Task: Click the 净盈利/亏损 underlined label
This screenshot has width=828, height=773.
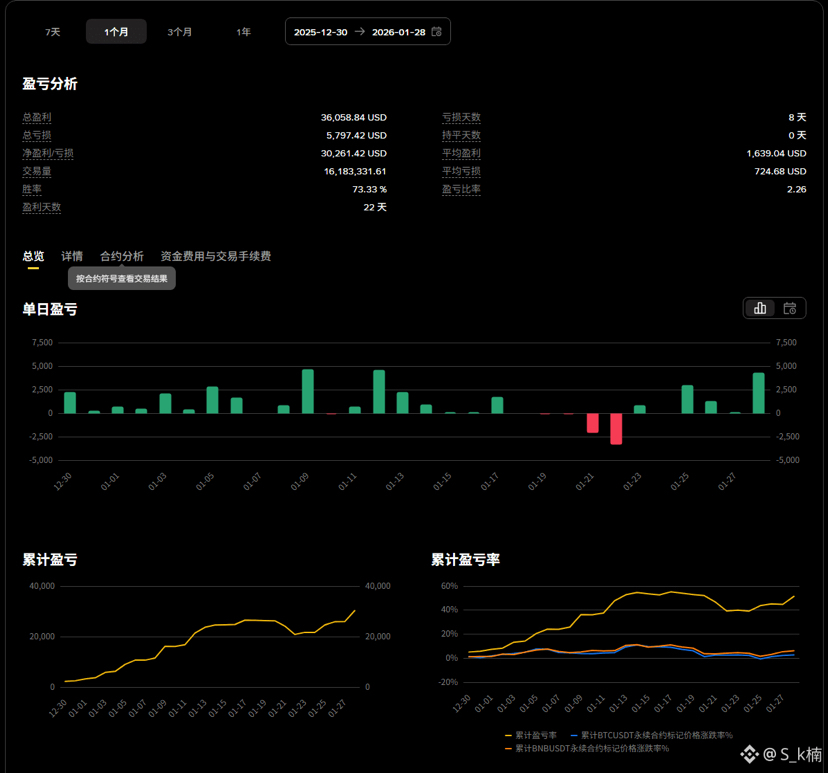Action: pos(48,153)
